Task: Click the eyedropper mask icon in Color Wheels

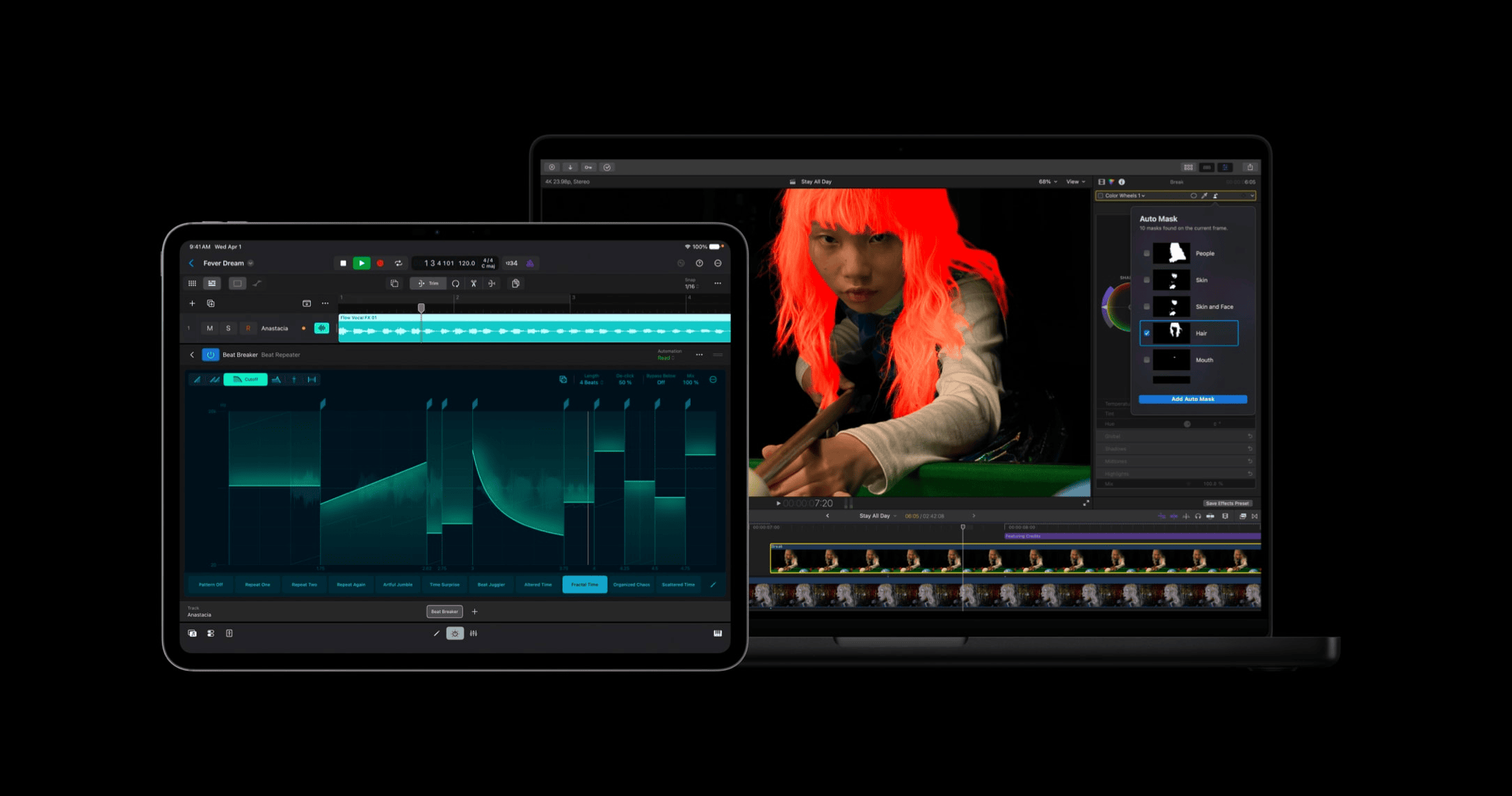Action: (x=1205, y=196)
